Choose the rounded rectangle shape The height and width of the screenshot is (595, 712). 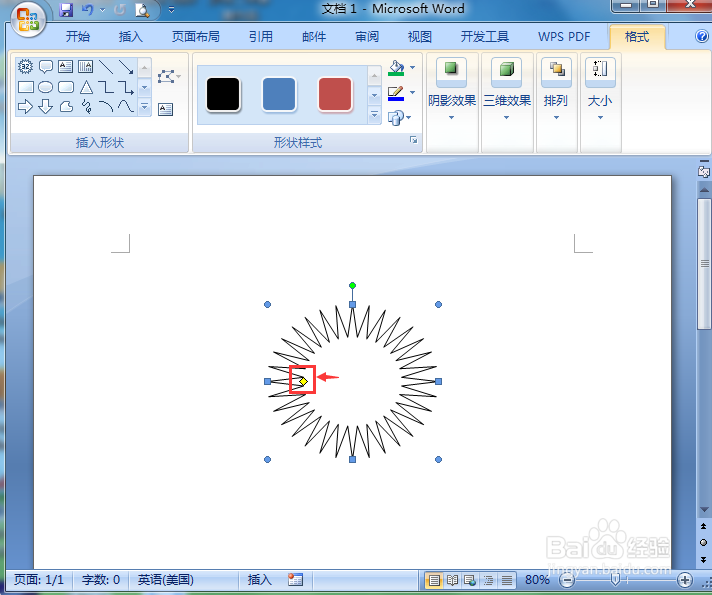pyautogui.click(x=66, y=87)
